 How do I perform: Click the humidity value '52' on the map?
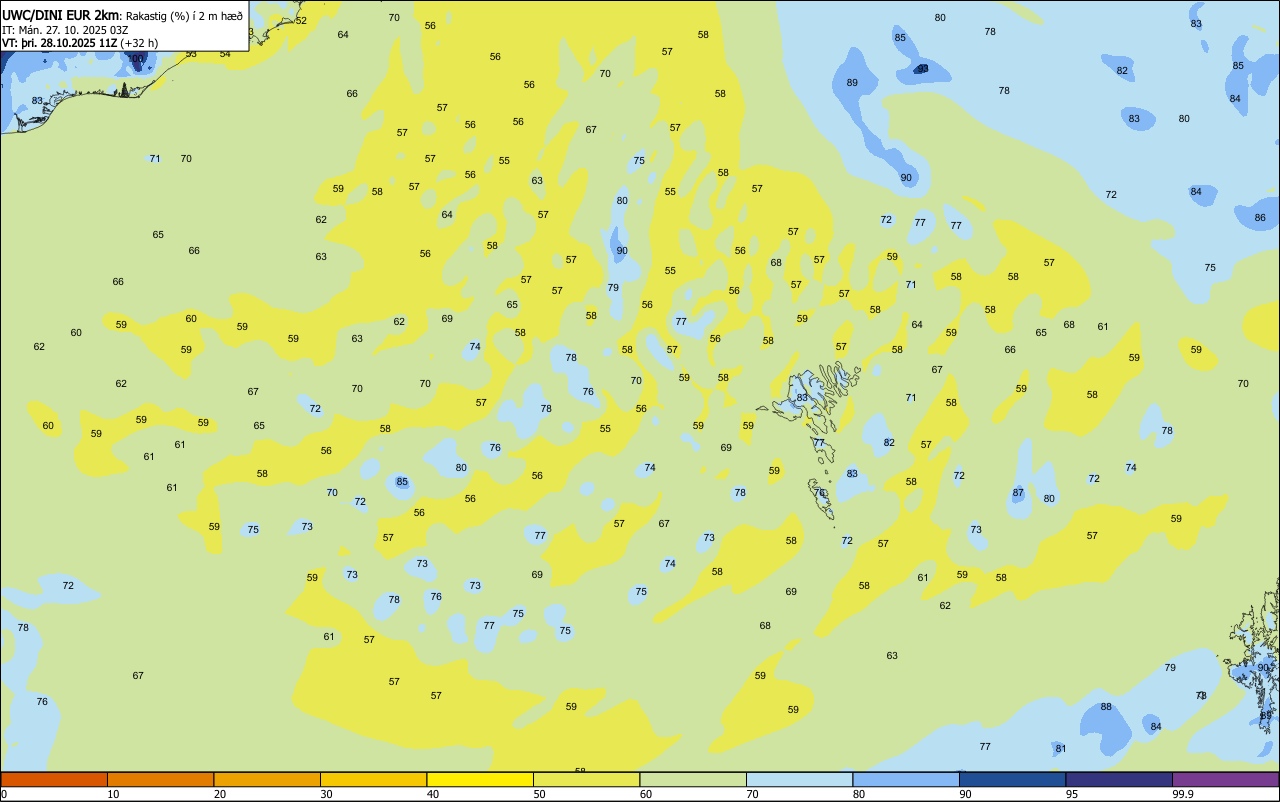click(x=301, y=20)
